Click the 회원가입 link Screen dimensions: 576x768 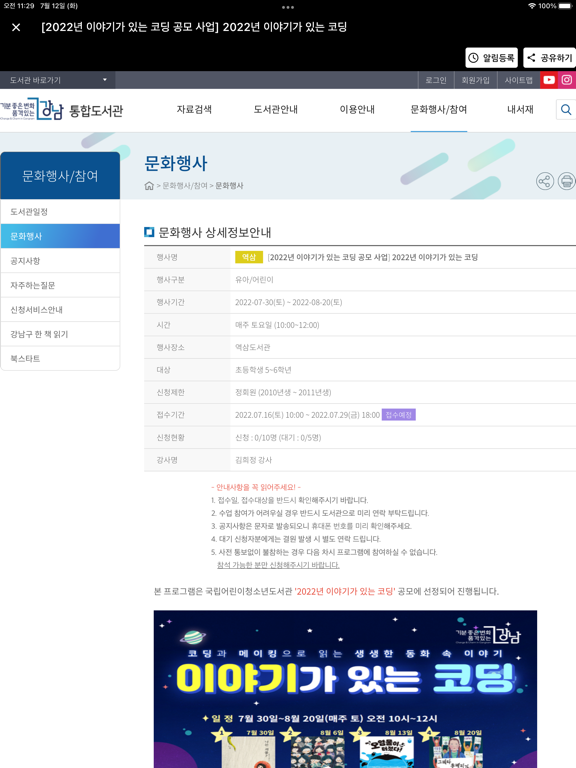476,80
